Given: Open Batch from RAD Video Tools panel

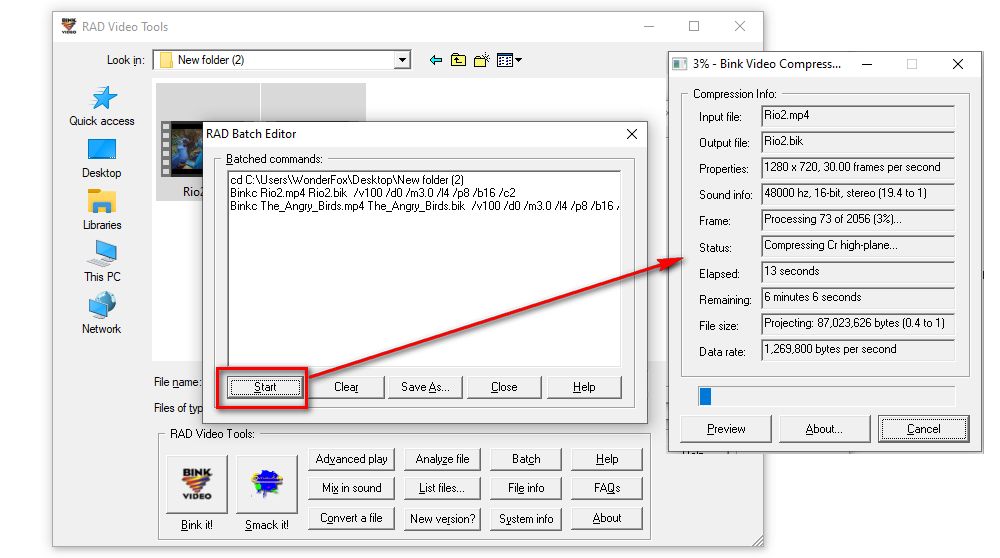Looking at the screenshot, I should click(x=526, y=459).
